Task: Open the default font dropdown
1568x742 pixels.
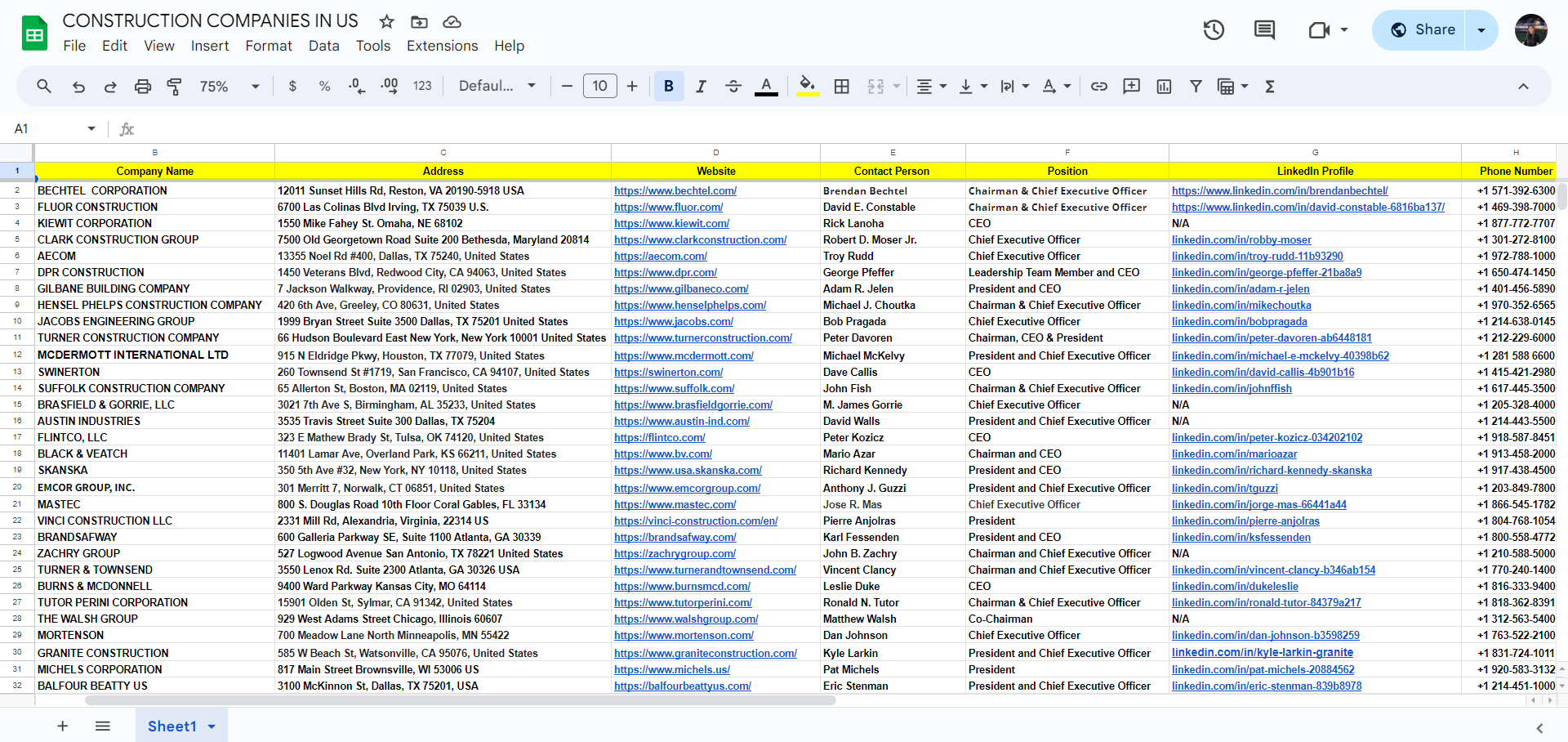Action: pyautogui.click(x=497, y=87)
